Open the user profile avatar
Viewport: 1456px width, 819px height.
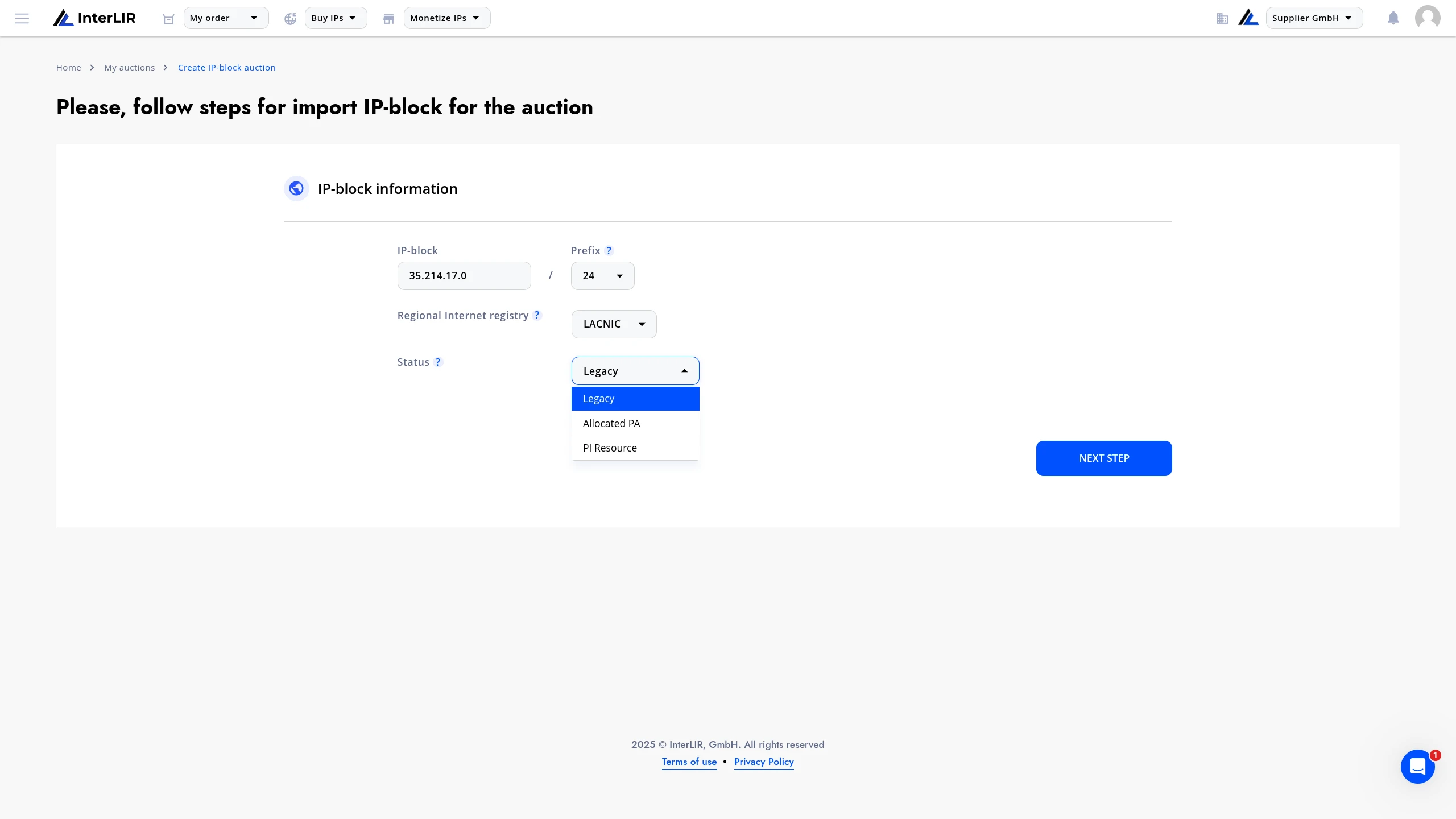[1428, 18]
